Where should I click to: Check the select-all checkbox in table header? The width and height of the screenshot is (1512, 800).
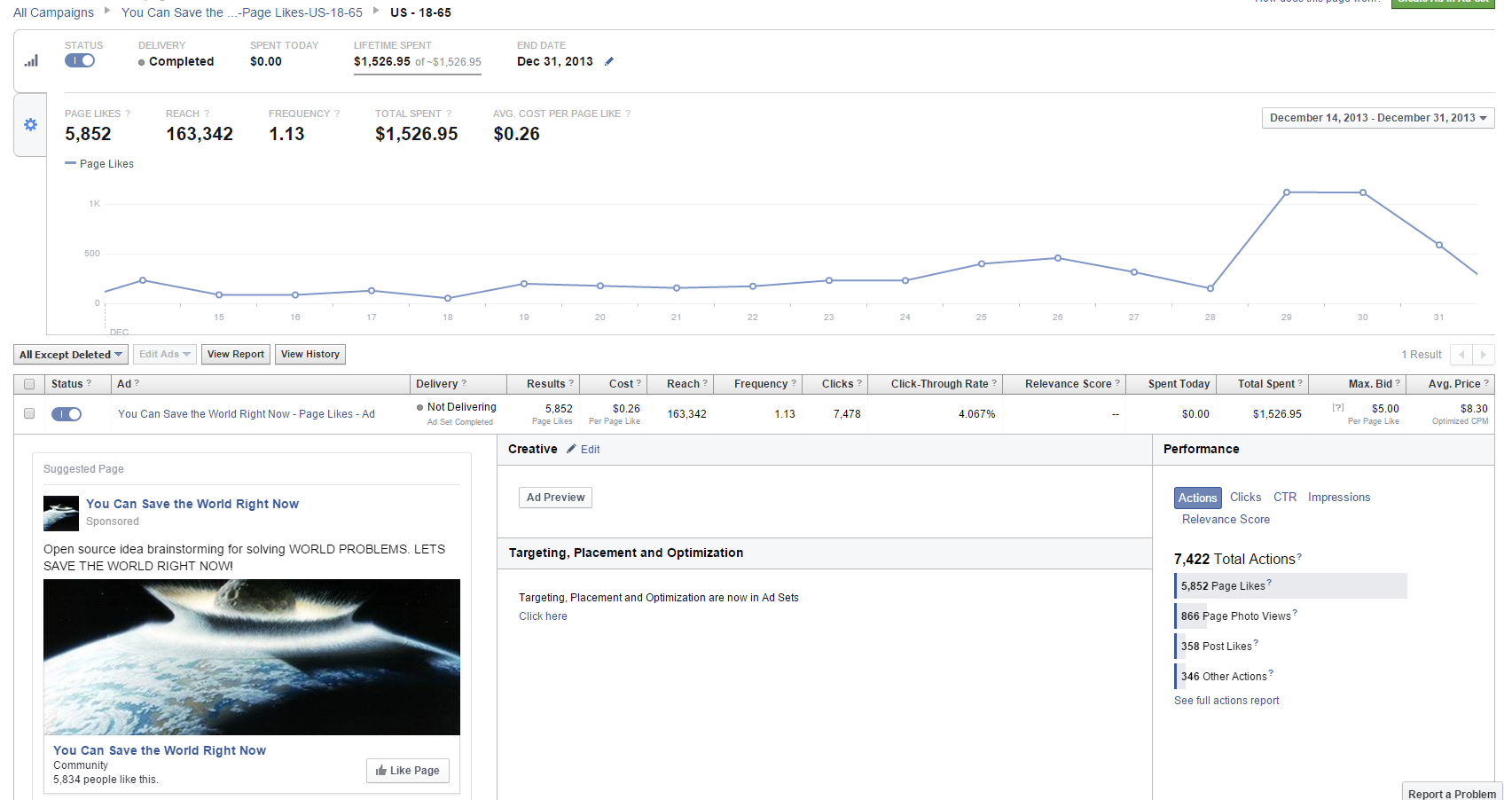29,384
